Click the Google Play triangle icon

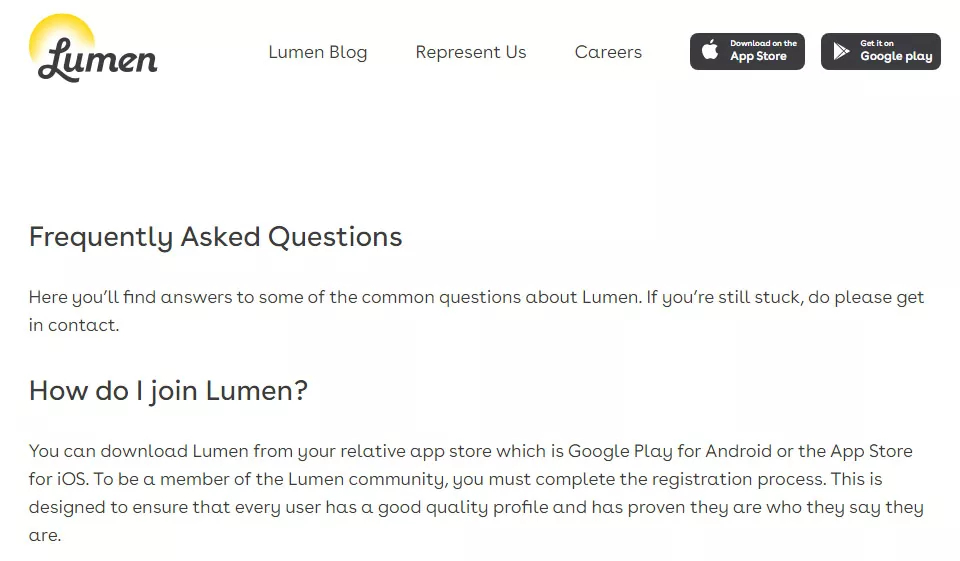(x=841, y=52)
